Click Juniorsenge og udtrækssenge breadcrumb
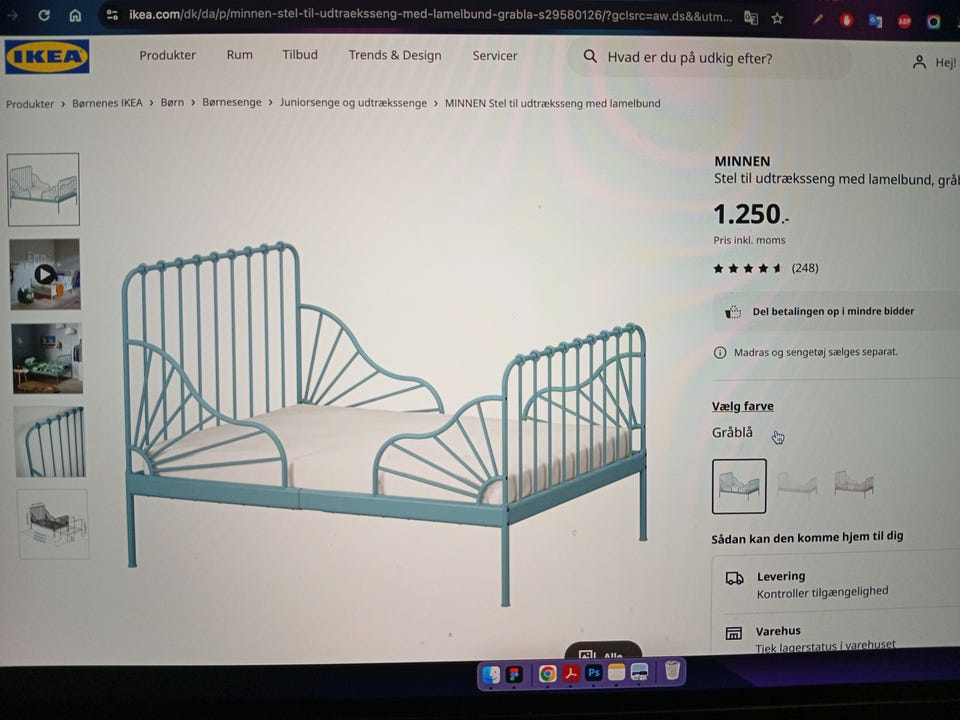The height and width of the screenshot is (720, 960). [x=353, y=102]
